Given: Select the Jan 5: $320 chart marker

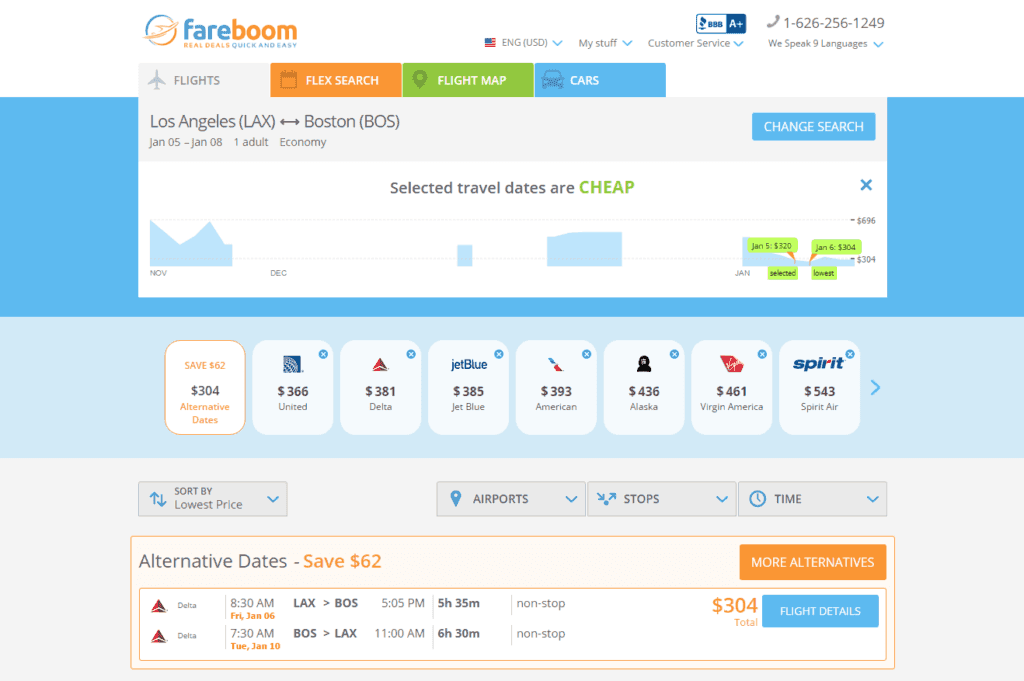Looking at the screenshot, I should click(x=771, y=245).
